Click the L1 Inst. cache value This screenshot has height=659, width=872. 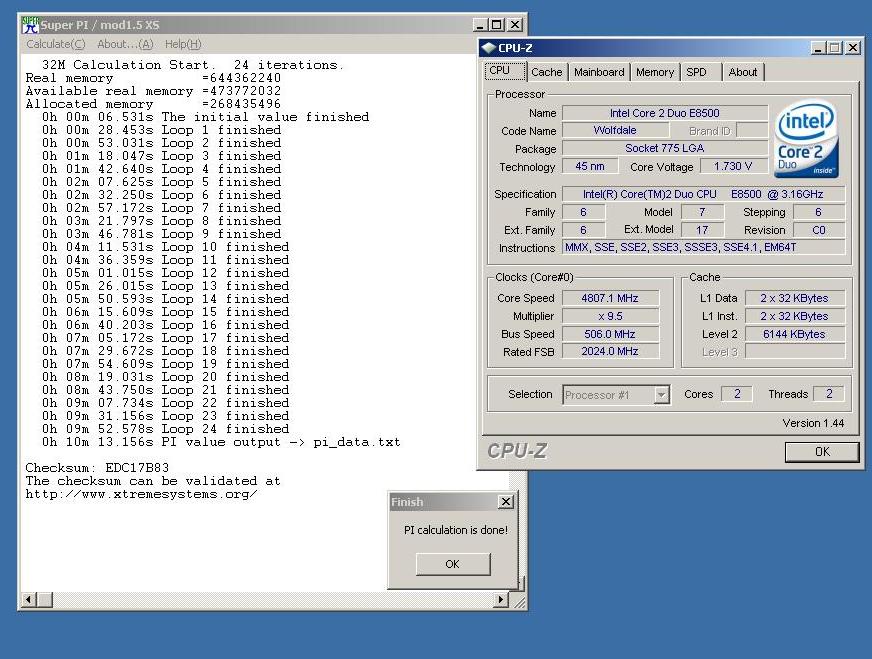point(795,316)
